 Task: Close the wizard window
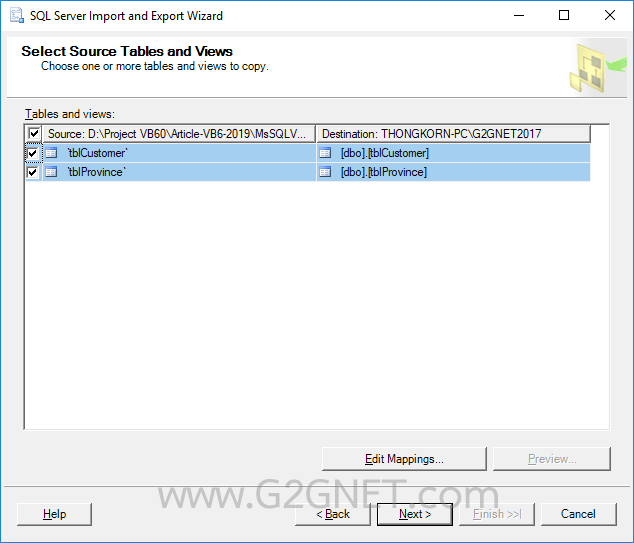[x=610, y=15]
